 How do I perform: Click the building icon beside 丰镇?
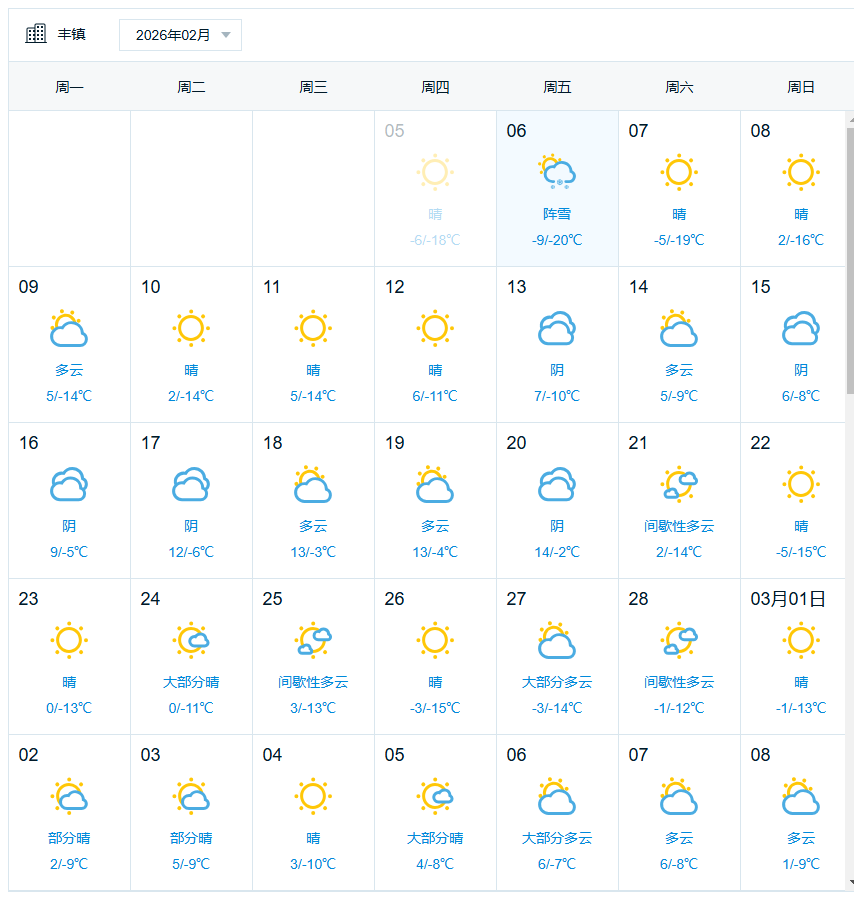click(x=36, y=34)
